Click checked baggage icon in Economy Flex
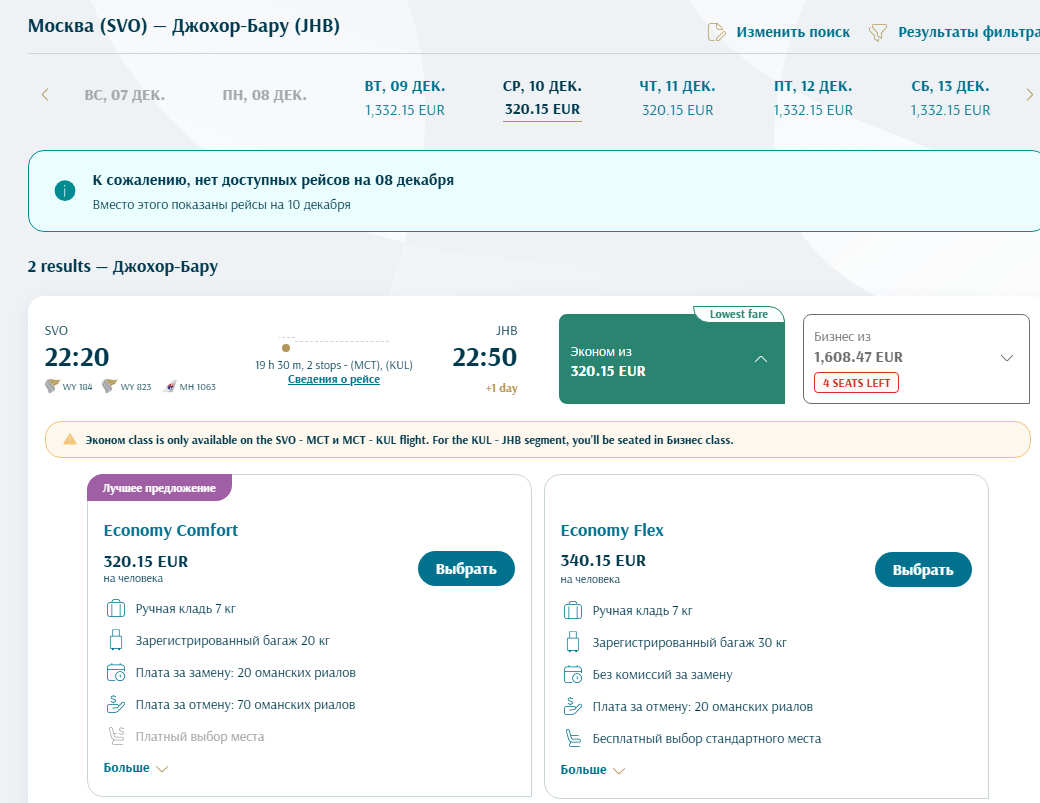 572,642
